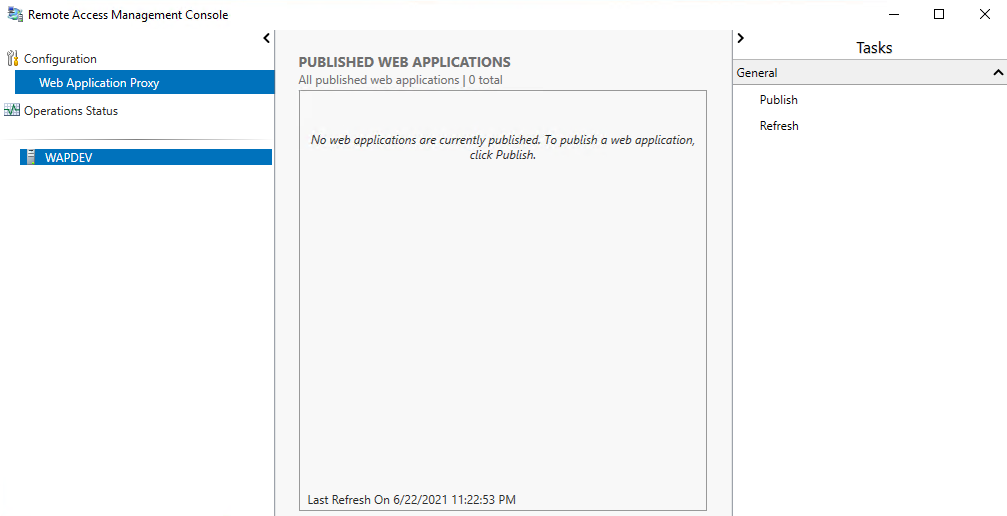Viewport: 1007px width, 516px height.
Task: Open Operations Status view
Action: (x=71, y=111)
